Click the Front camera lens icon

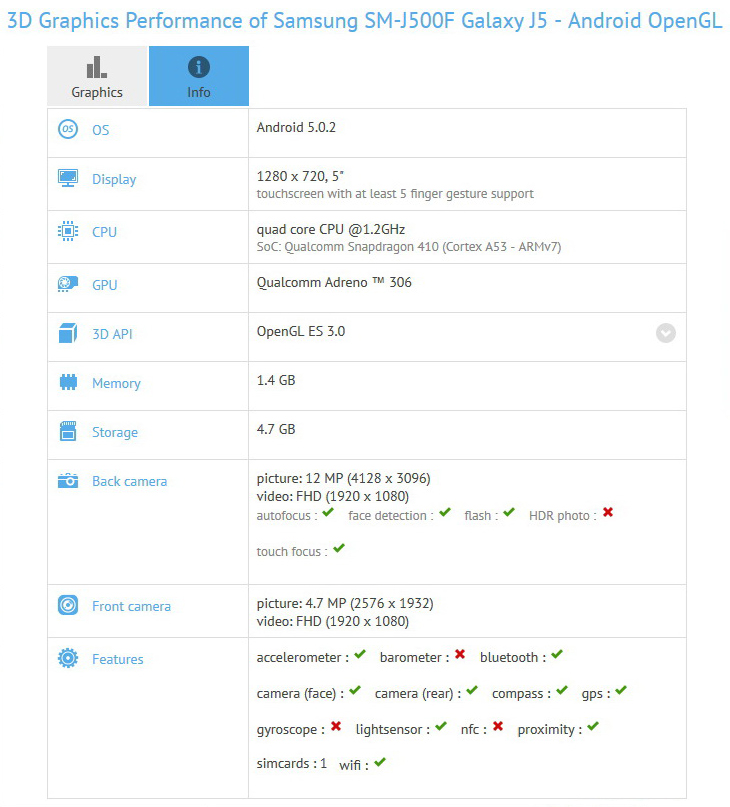(68, 605)
